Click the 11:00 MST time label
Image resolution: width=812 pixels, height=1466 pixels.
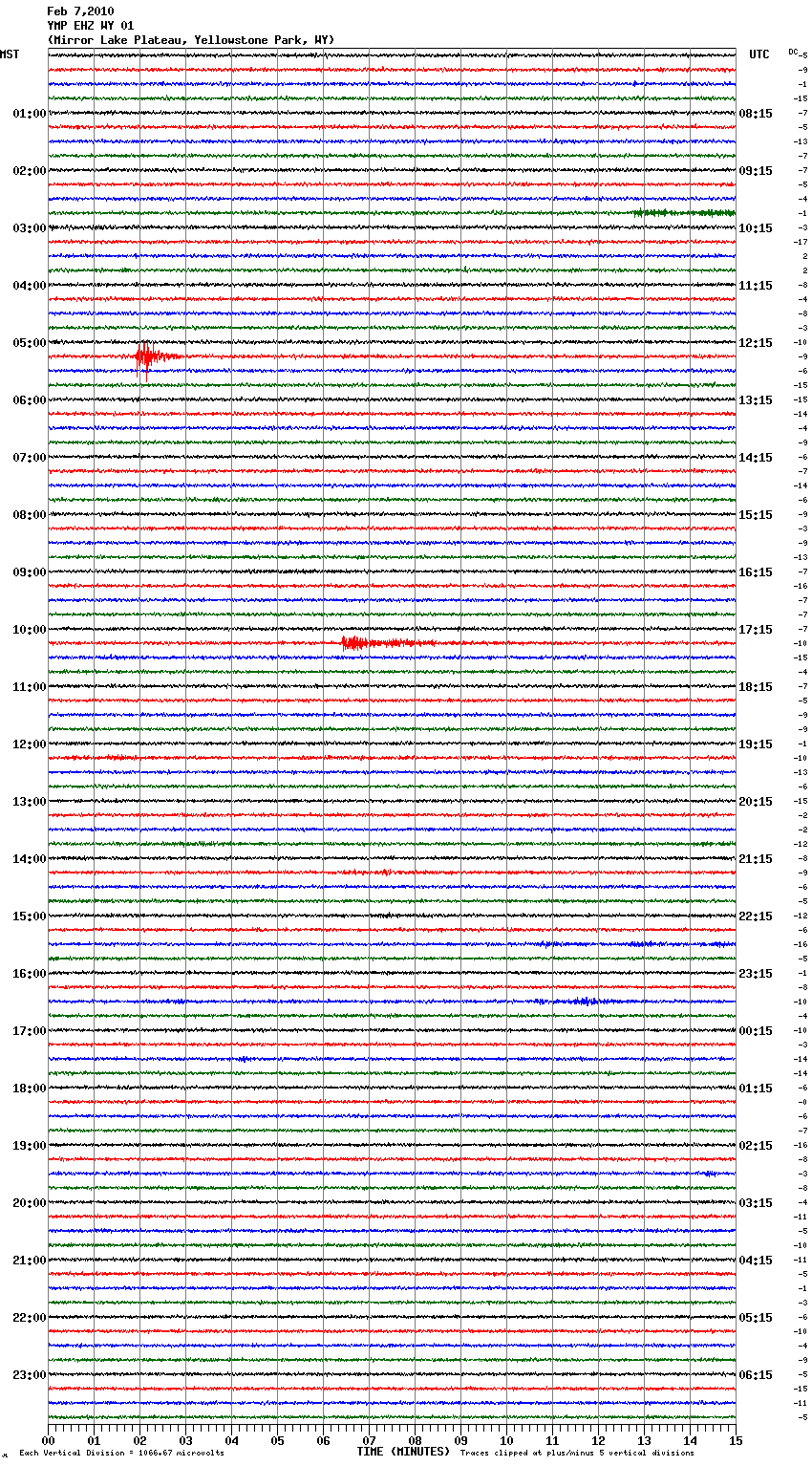point(30,687)
